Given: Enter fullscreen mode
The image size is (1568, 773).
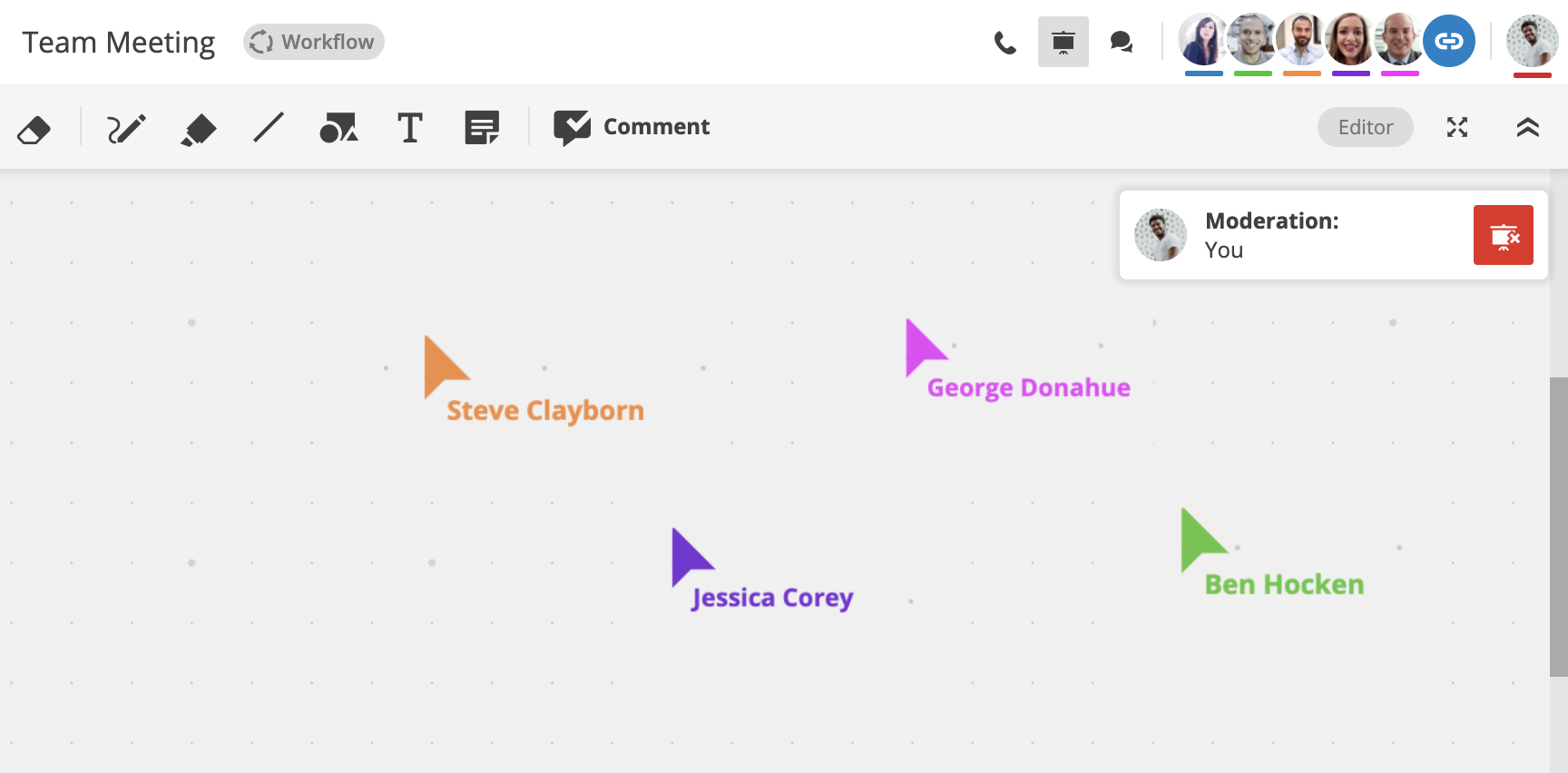Looking at the screenshot, I should [1457, 127].
